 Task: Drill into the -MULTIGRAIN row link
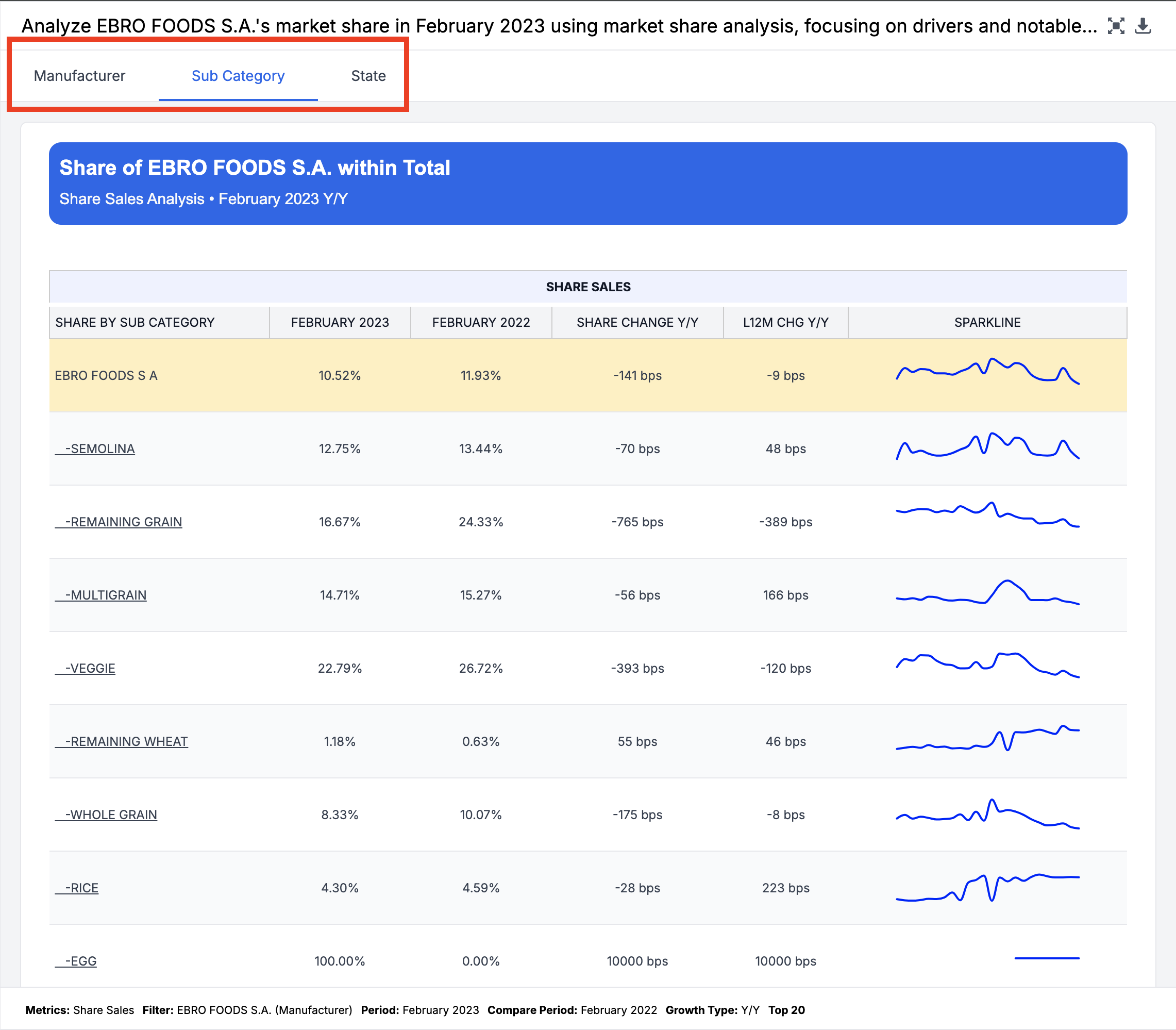[x=105, y=595]
